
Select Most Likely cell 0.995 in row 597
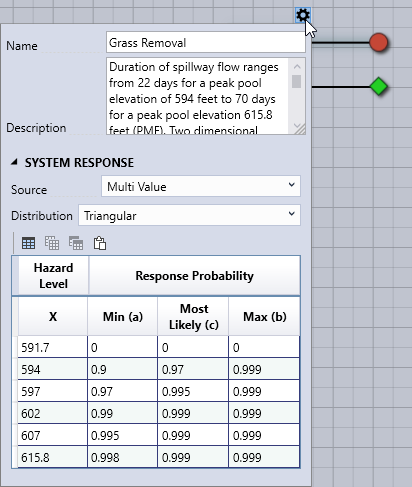coord(193,391)
